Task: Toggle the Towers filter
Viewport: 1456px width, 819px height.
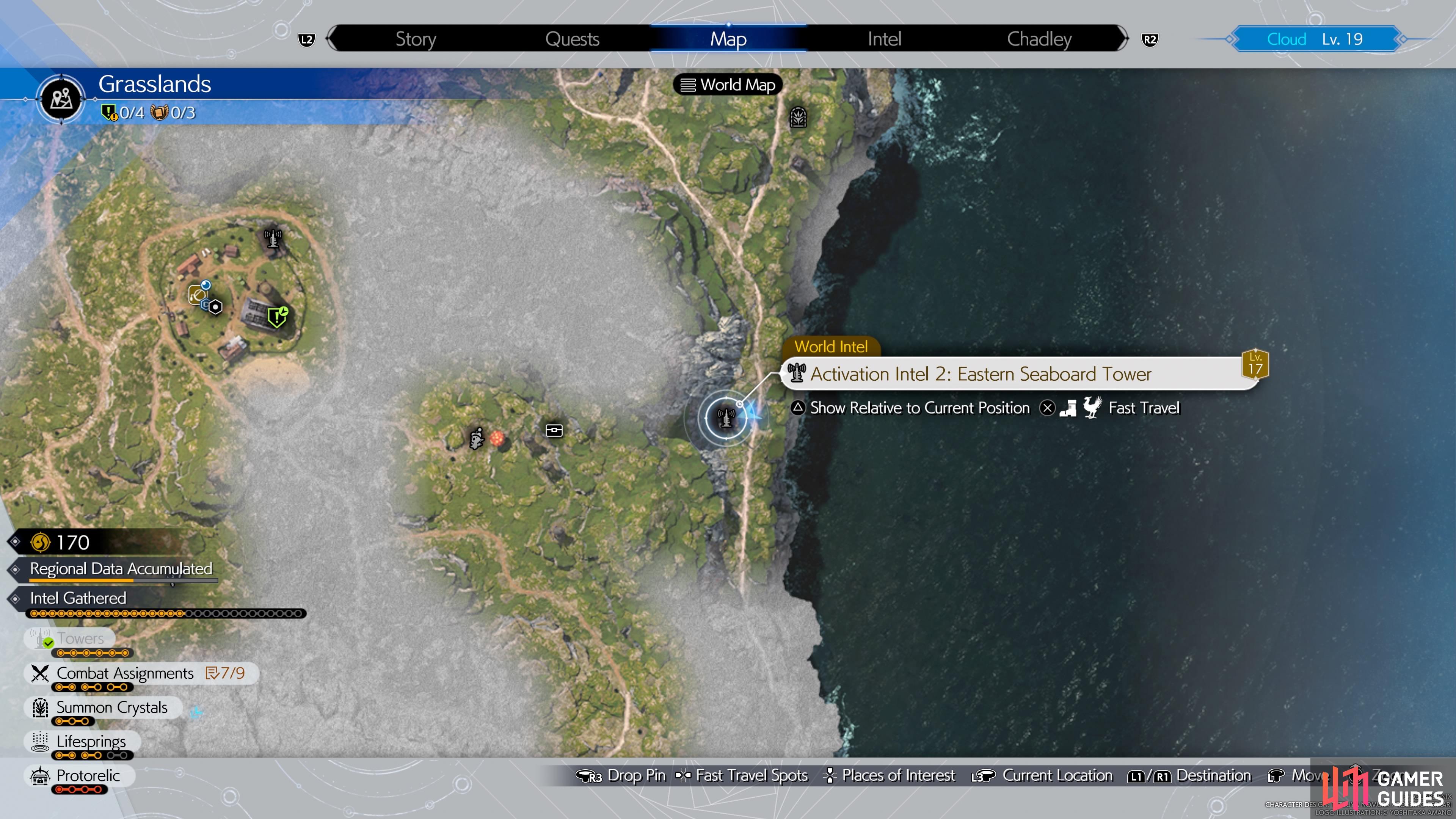Action: pos(69,639)
